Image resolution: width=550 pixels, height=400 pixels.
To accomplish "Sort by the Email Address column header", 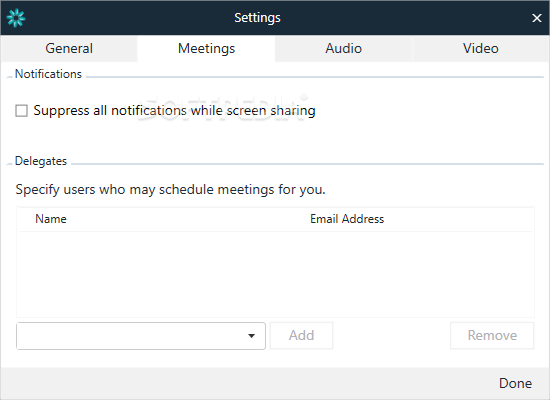I will [x=347, y=219].
